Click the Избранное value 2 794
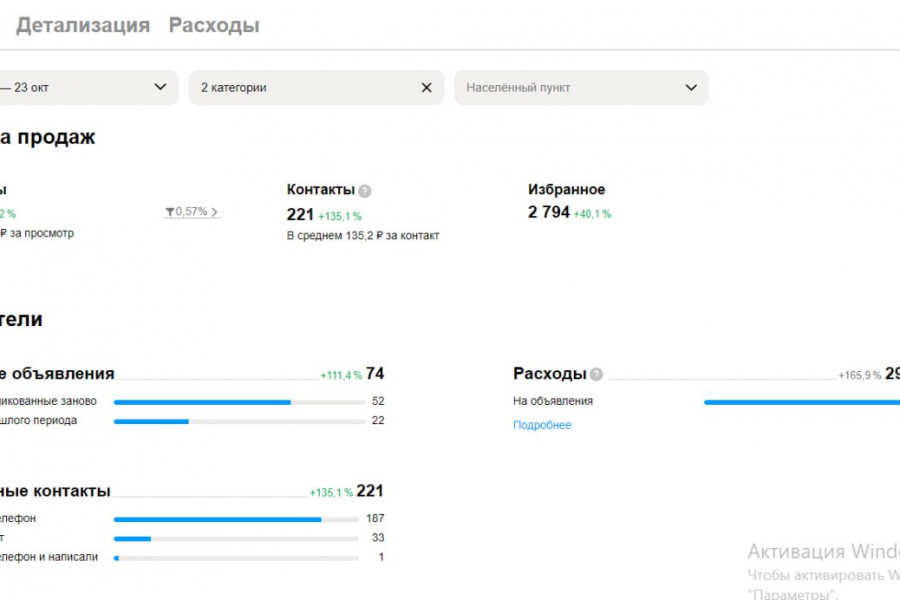Viewport: 900px width, 600px height. (549, 212)
